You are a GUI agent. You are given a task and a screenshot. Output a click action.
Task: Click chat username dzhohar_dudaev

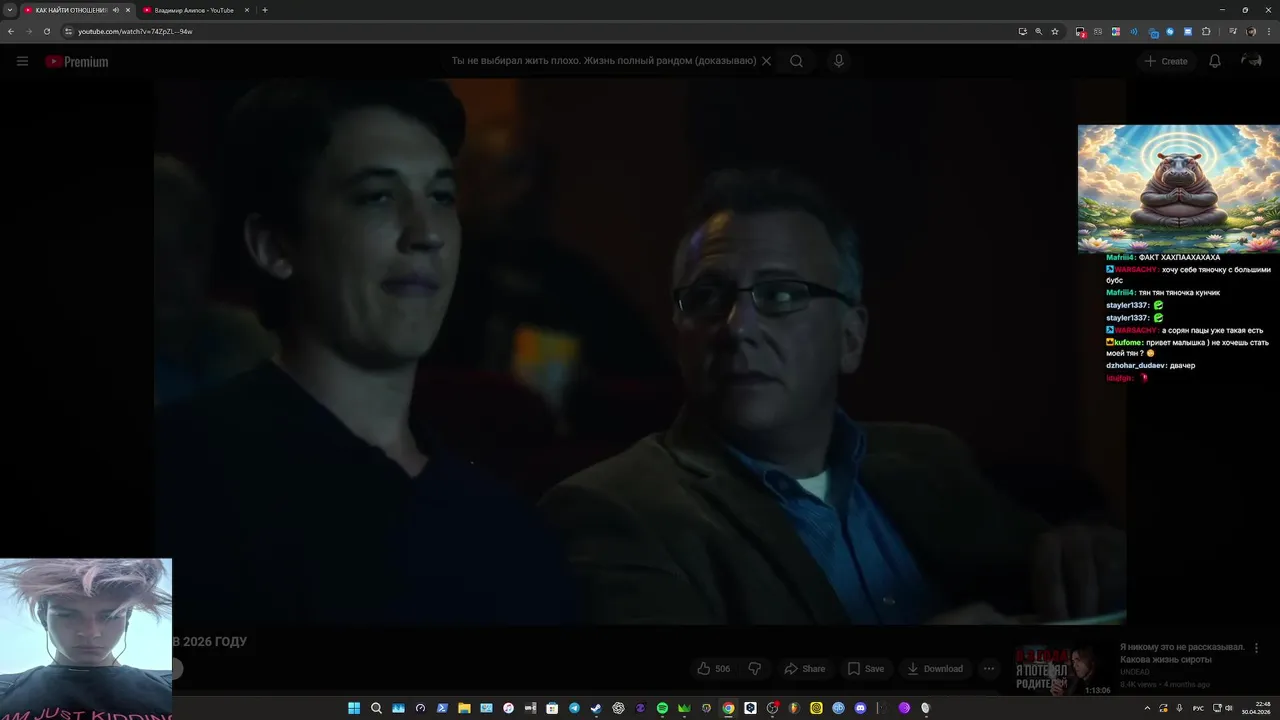pos(1136,365)
